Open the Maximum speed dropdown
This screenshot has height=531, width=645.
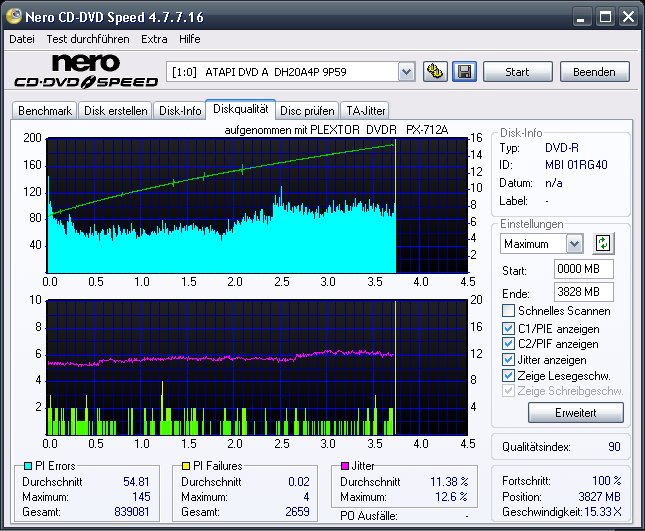[x=574, y=244]
